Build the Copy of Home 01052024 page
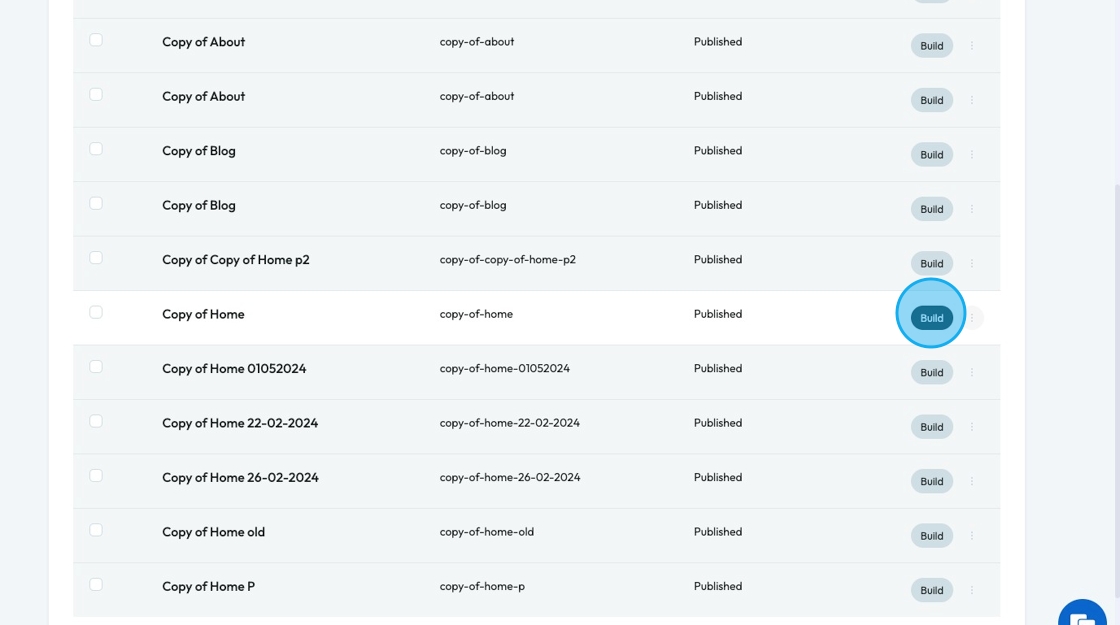This screenshot has height=625, width=1120. [x=931, y=372]
